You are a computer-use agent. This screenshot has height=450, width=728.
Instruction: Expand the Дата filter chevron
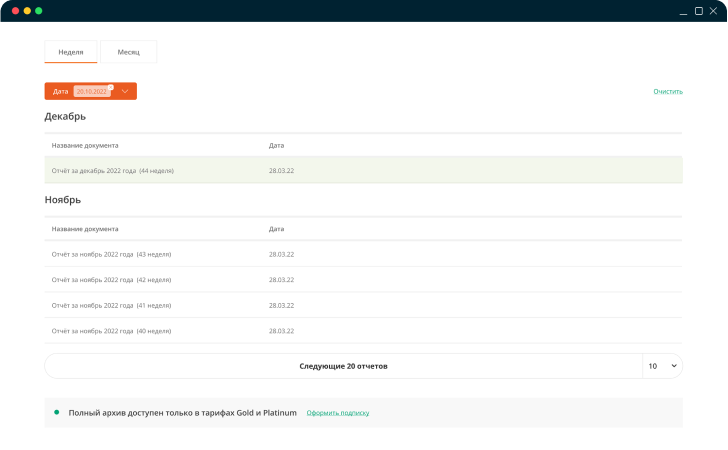point(125,91)
